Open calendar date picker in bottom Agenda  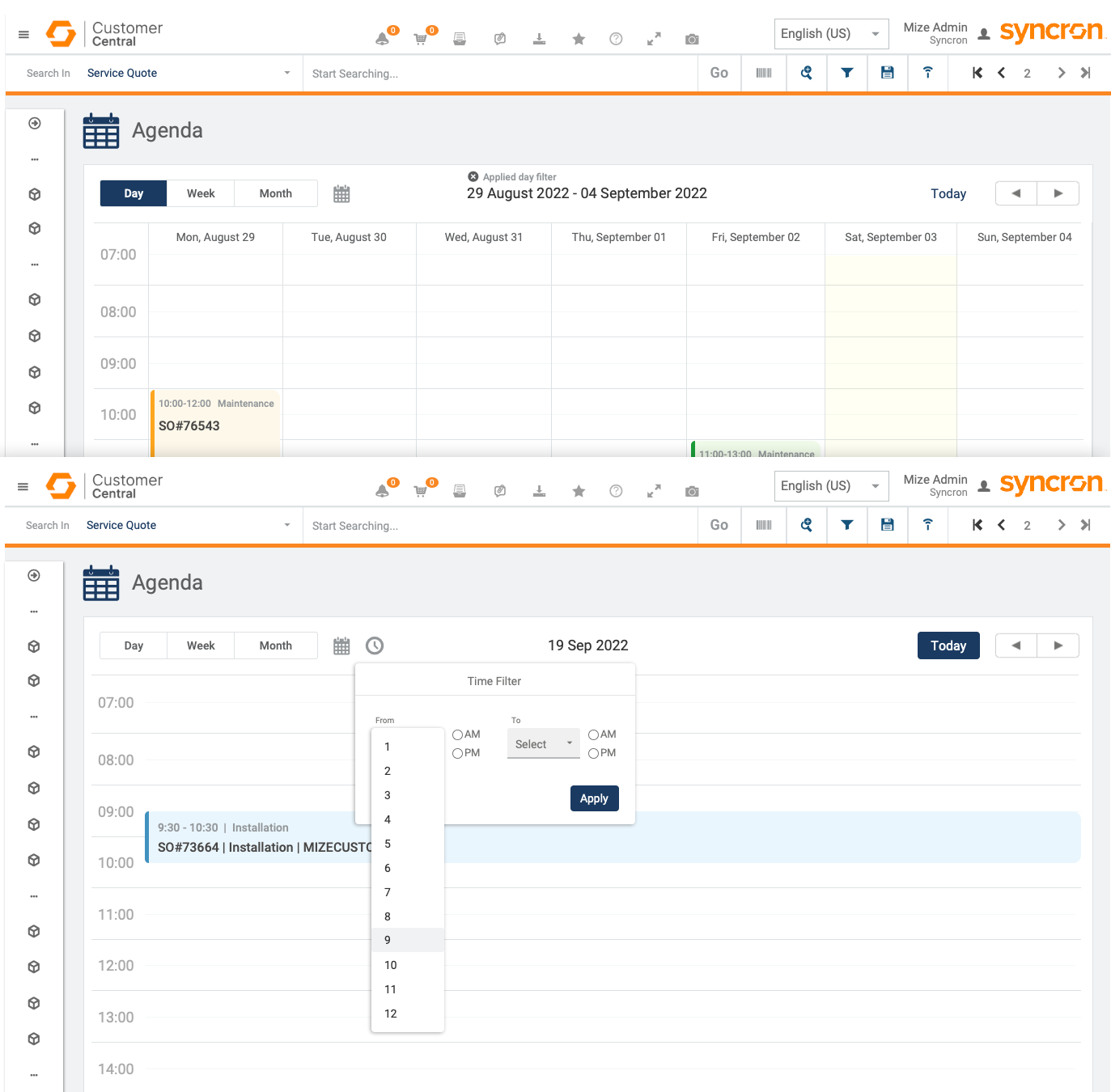pos(341,646)
